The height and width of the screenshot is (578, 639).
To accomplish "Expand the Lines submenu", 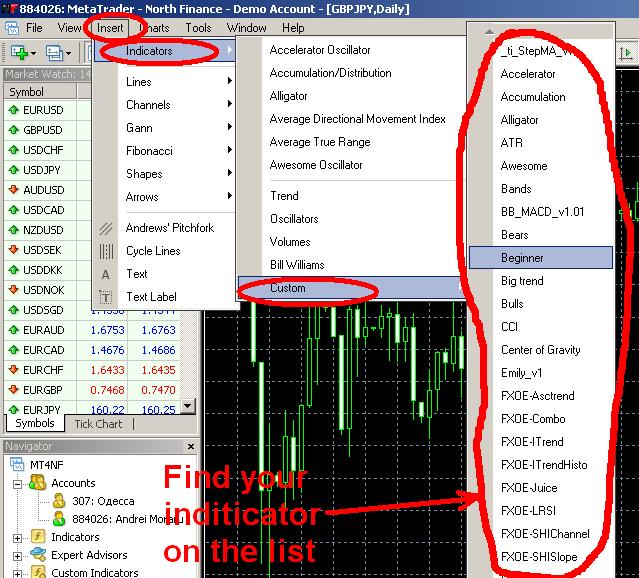I will 164,82.
